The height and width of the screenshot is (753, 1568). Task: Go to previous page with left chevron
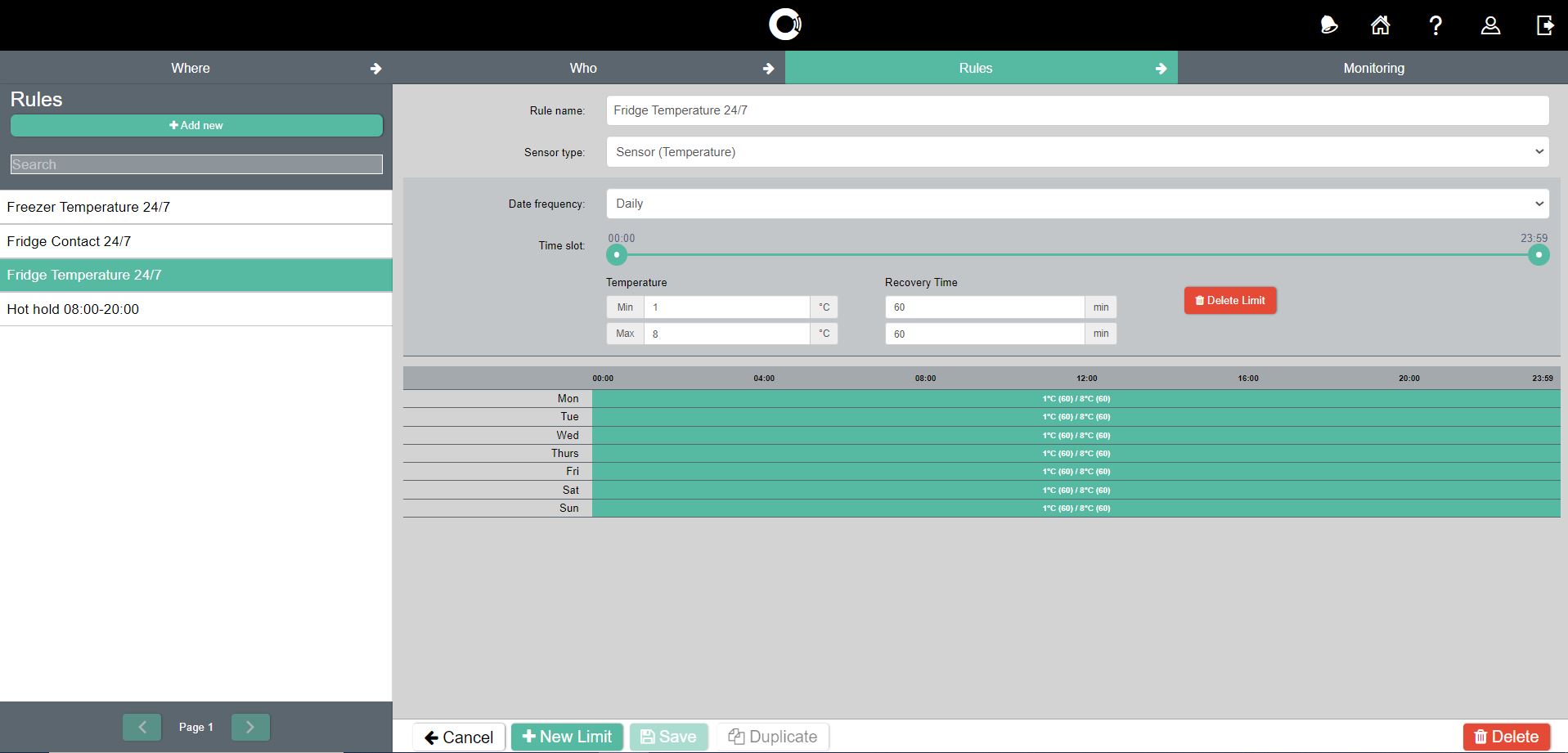click(142, 727)
